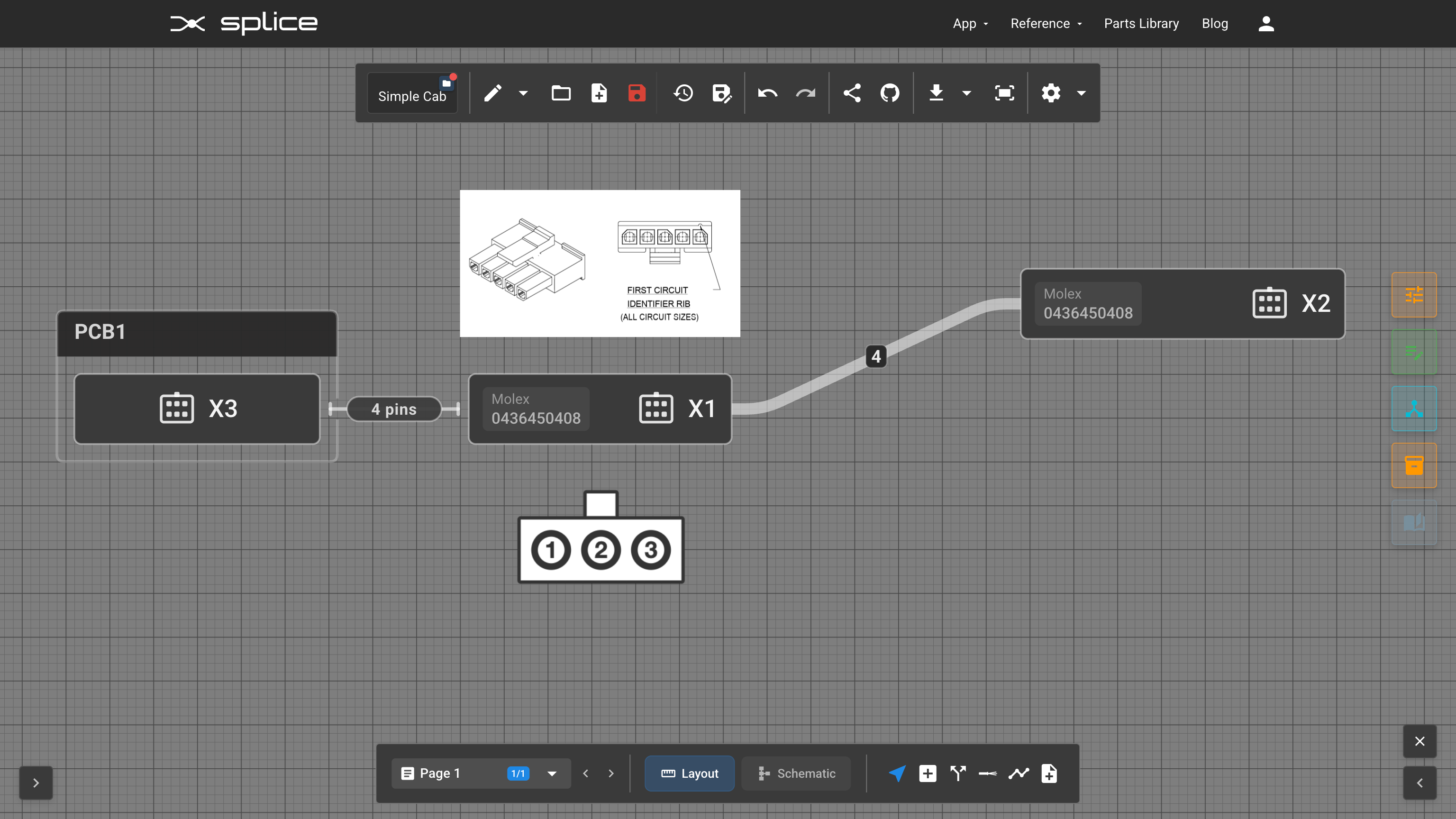Click the 3-pin connector face diagram
The height and width of the screenshot is (819, 1456).
click(x=601, y=537)
